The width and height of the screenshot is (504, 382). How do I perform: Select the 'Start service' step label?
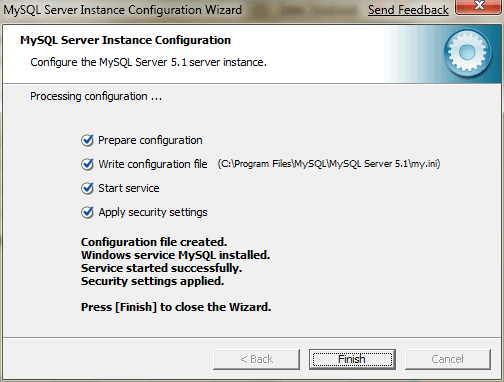[129, 188]
